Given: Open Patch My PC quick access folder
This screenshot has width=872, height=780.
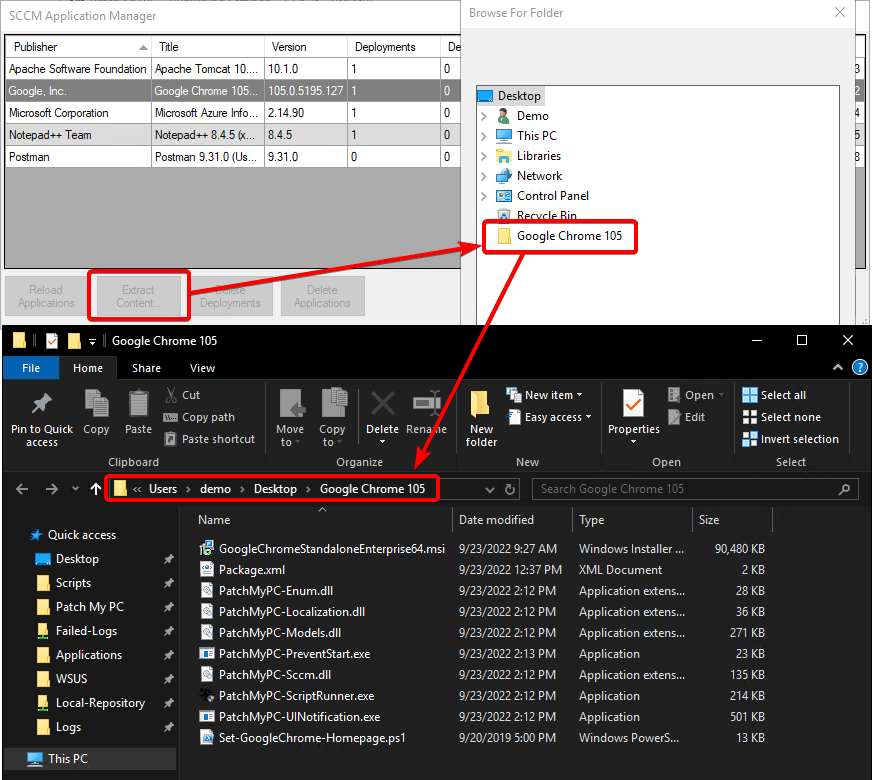Looking at the screenshot, I should 90,607.
